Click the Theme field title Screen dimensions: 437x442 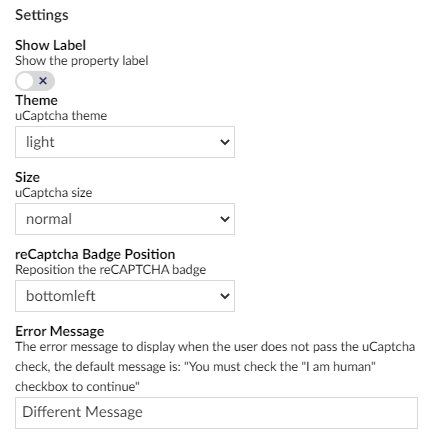[x=36, y=100]
